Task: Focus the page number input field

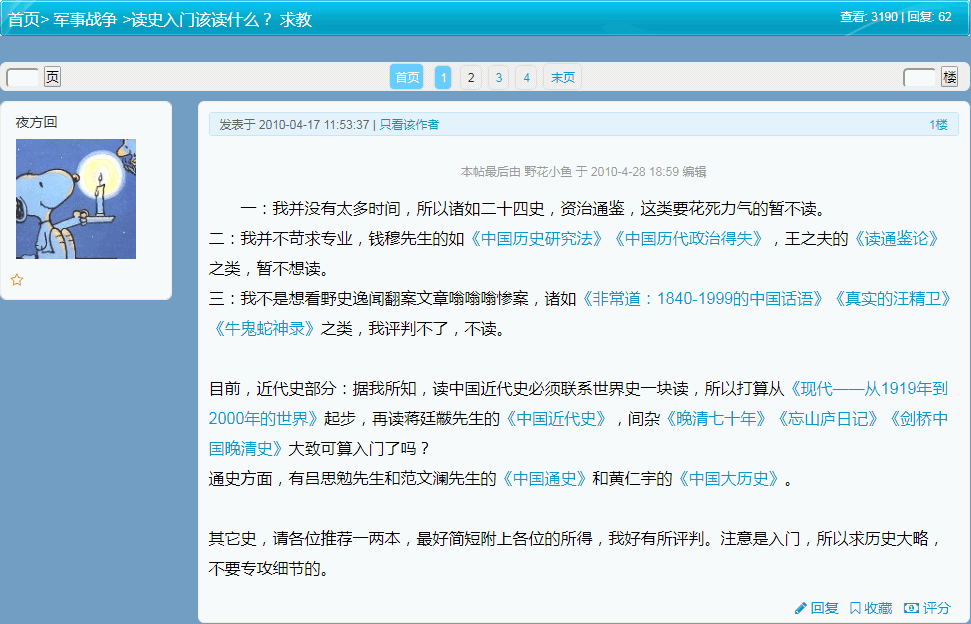Action: [23, 77]
